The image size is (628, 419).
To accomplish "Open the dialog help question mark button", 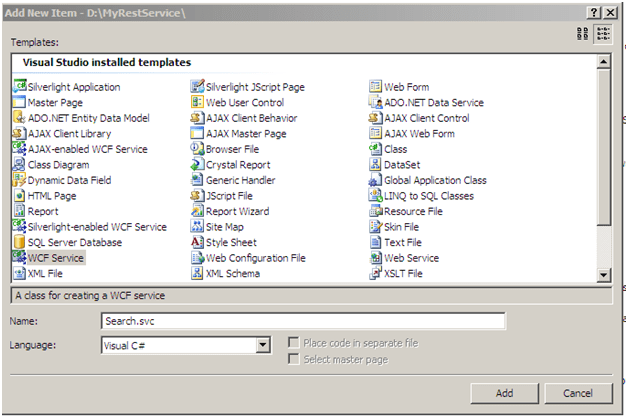I will click(590, 9).
